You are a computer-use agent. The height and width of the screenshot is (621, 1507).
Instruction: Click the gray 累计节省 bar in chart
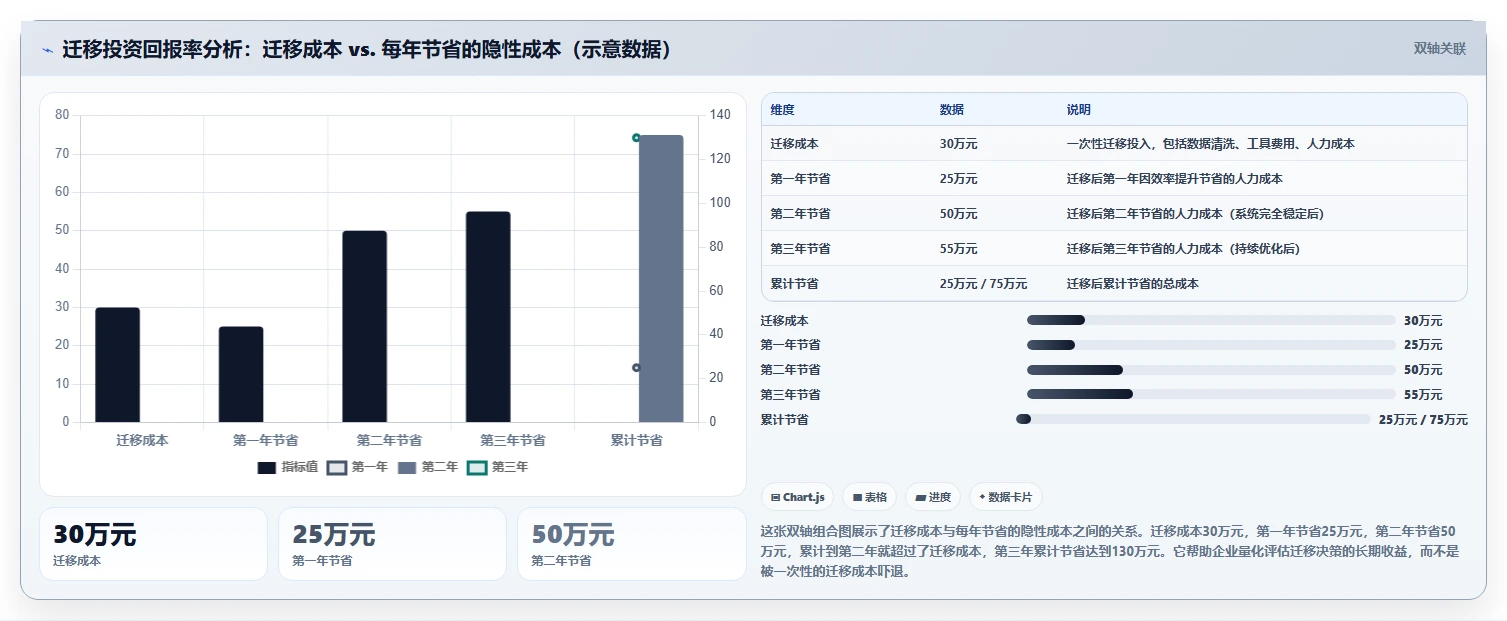[x=661, y=278]
